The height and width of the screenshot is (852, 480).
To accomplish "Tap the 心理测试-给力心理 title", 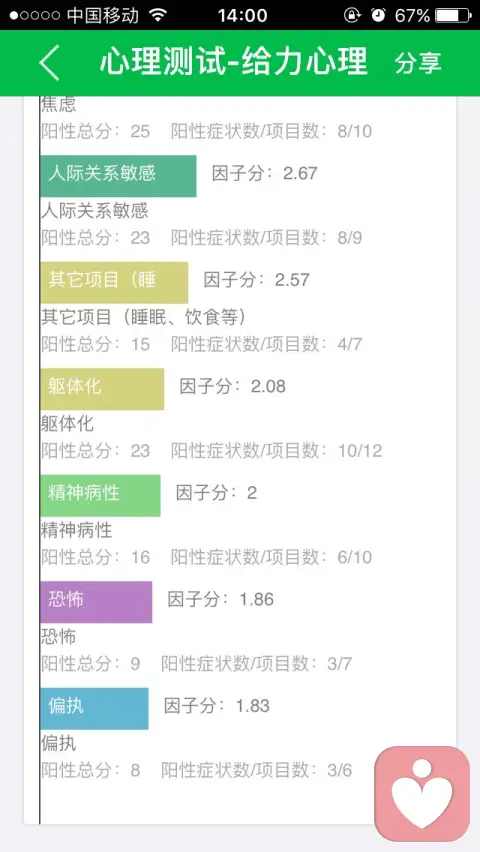I will click(234, 62).
